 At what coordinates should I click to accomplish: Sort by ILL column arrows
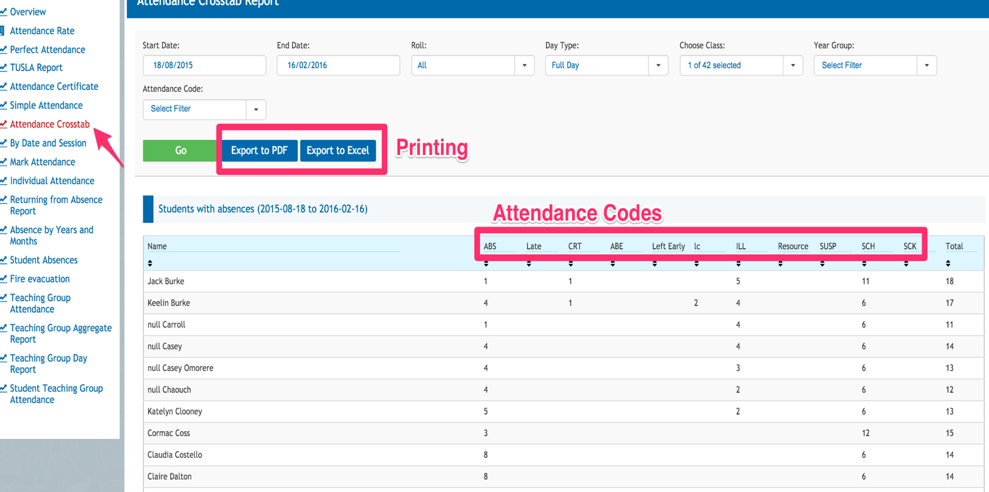[739, 263]
